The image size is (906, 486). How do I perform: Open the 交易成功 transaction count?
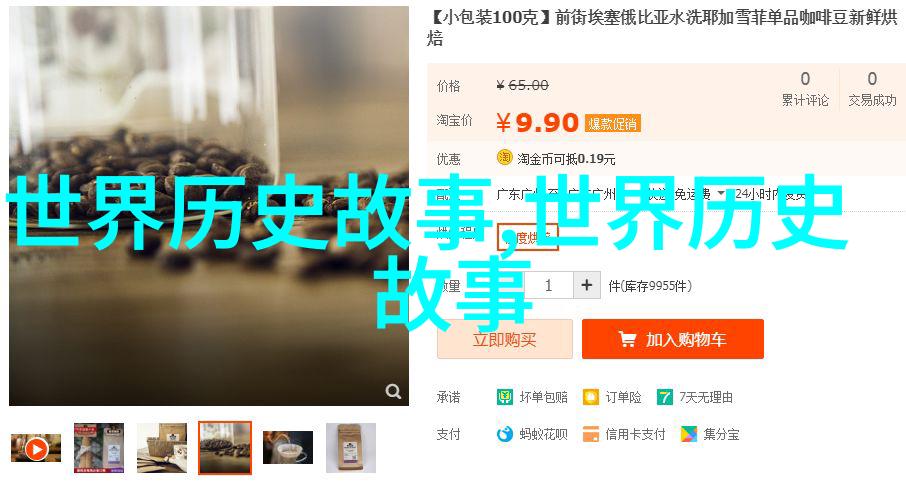coord(872,88)
